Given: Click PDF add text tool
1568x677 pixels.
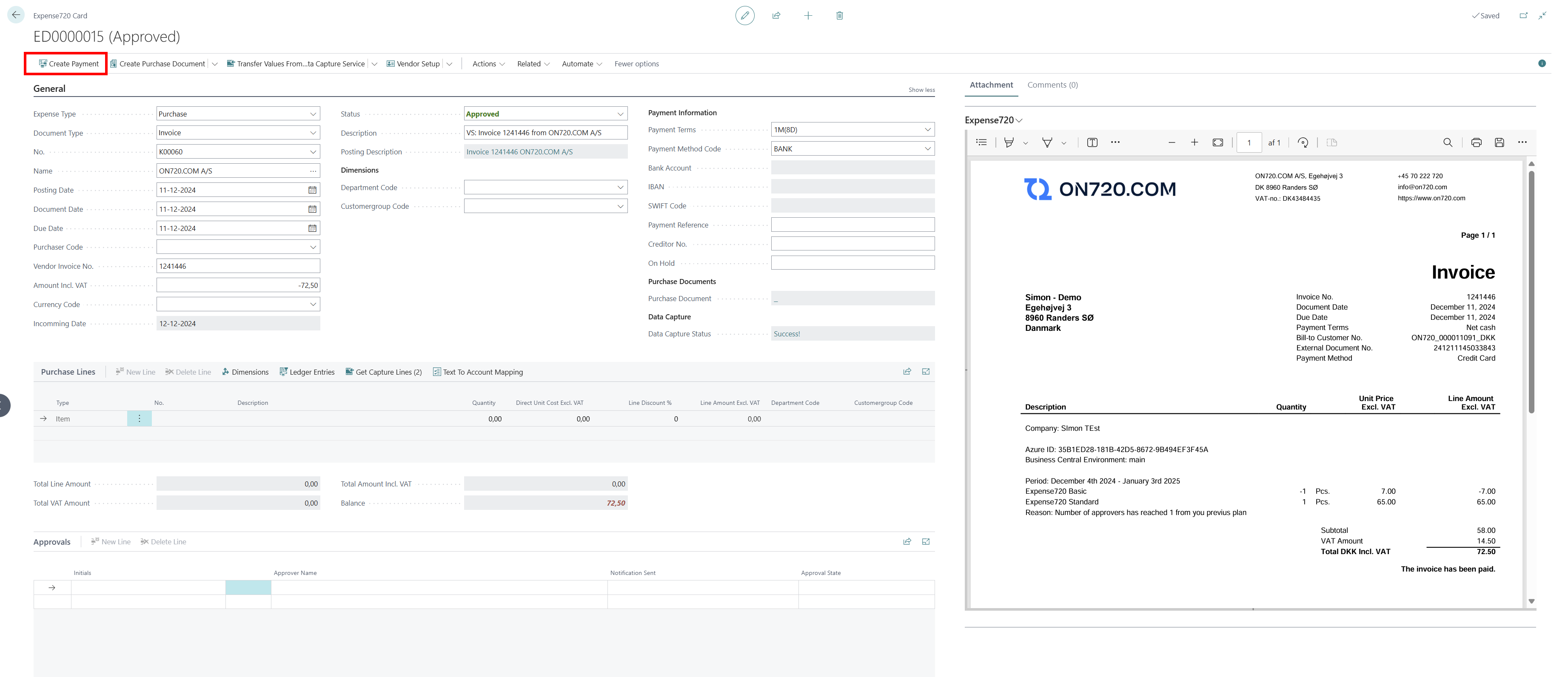Looking at the screenshot, I should coord(1092,142).
